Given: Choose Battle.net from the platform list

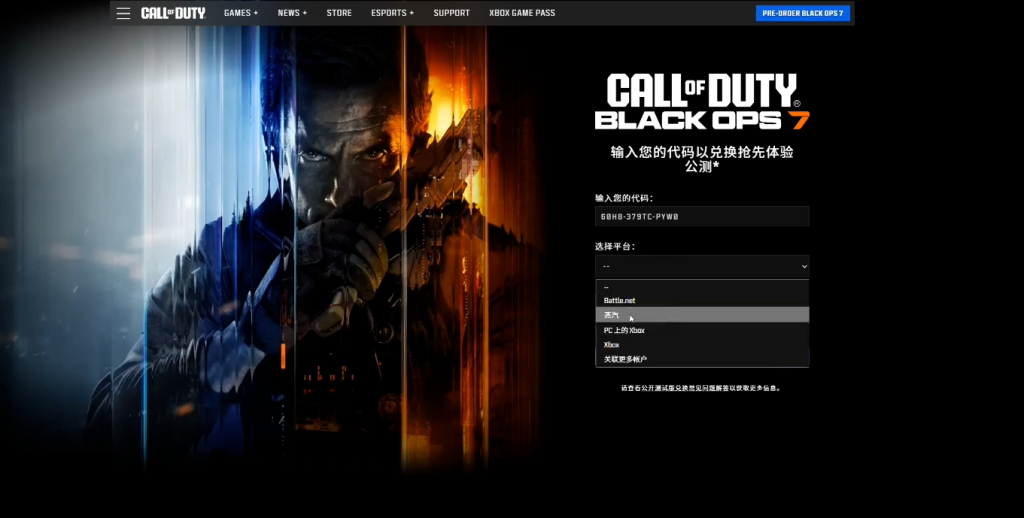Looking at the screenshot, I should point(620,300).
